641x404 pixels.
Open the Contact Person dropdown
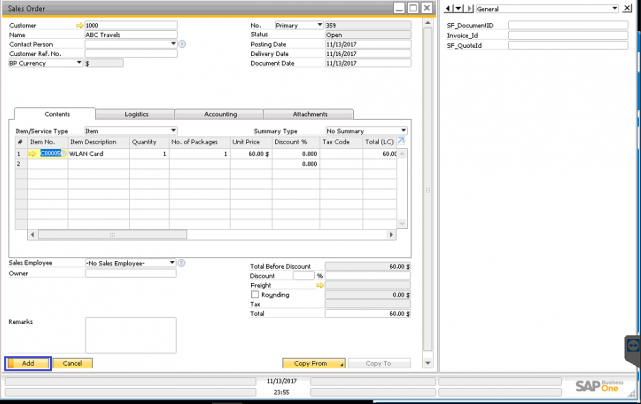click(x=173, y=44)
